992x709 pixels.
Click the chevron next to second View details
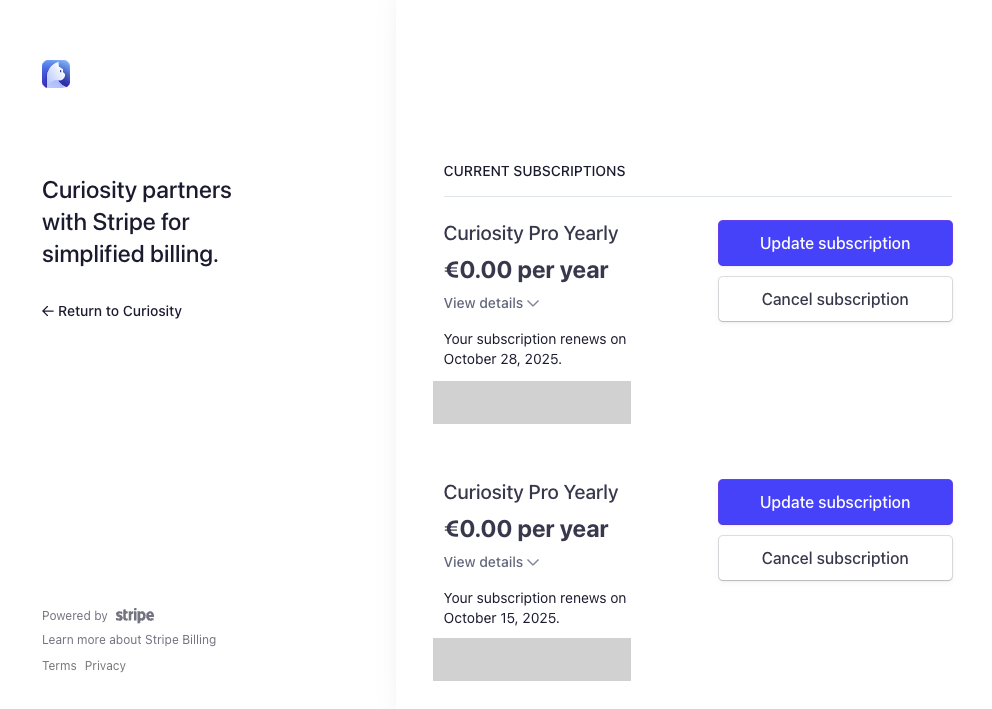point(534,562)
